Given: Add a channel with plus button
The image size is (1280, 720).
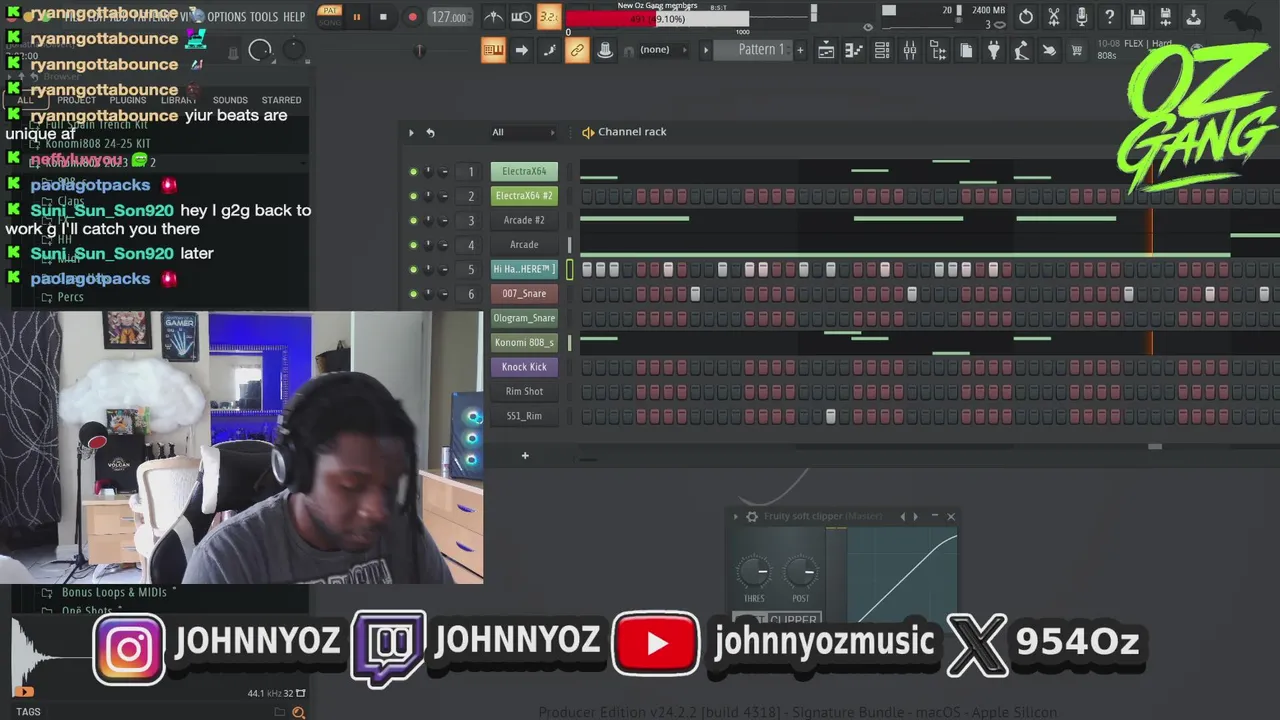Looking at the screenshot, I should pyautogui.click(x=524, y=456).
